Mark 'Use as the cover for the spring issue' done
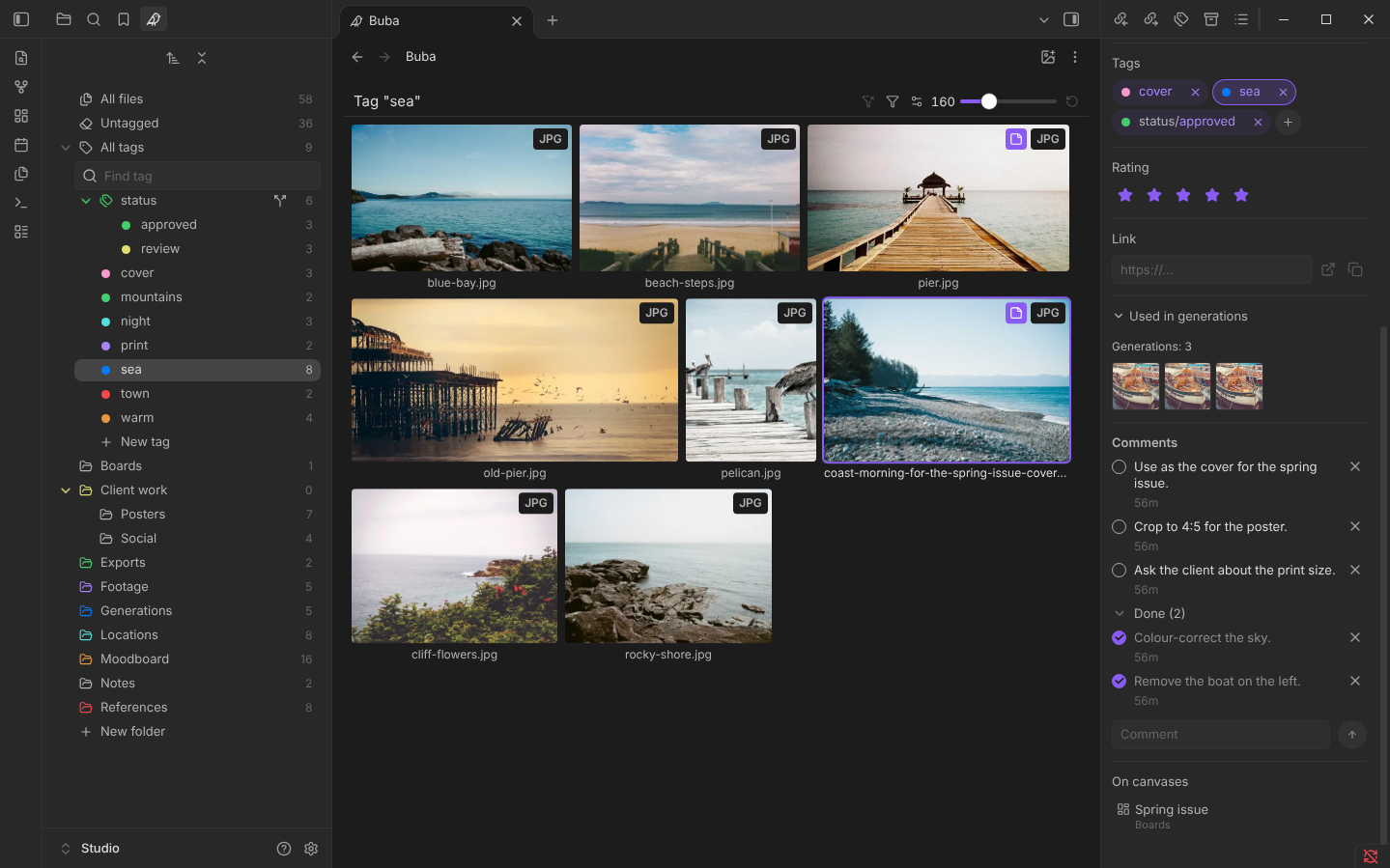The height and width of the screenshot is (868, 1390). pos(1120,467)
